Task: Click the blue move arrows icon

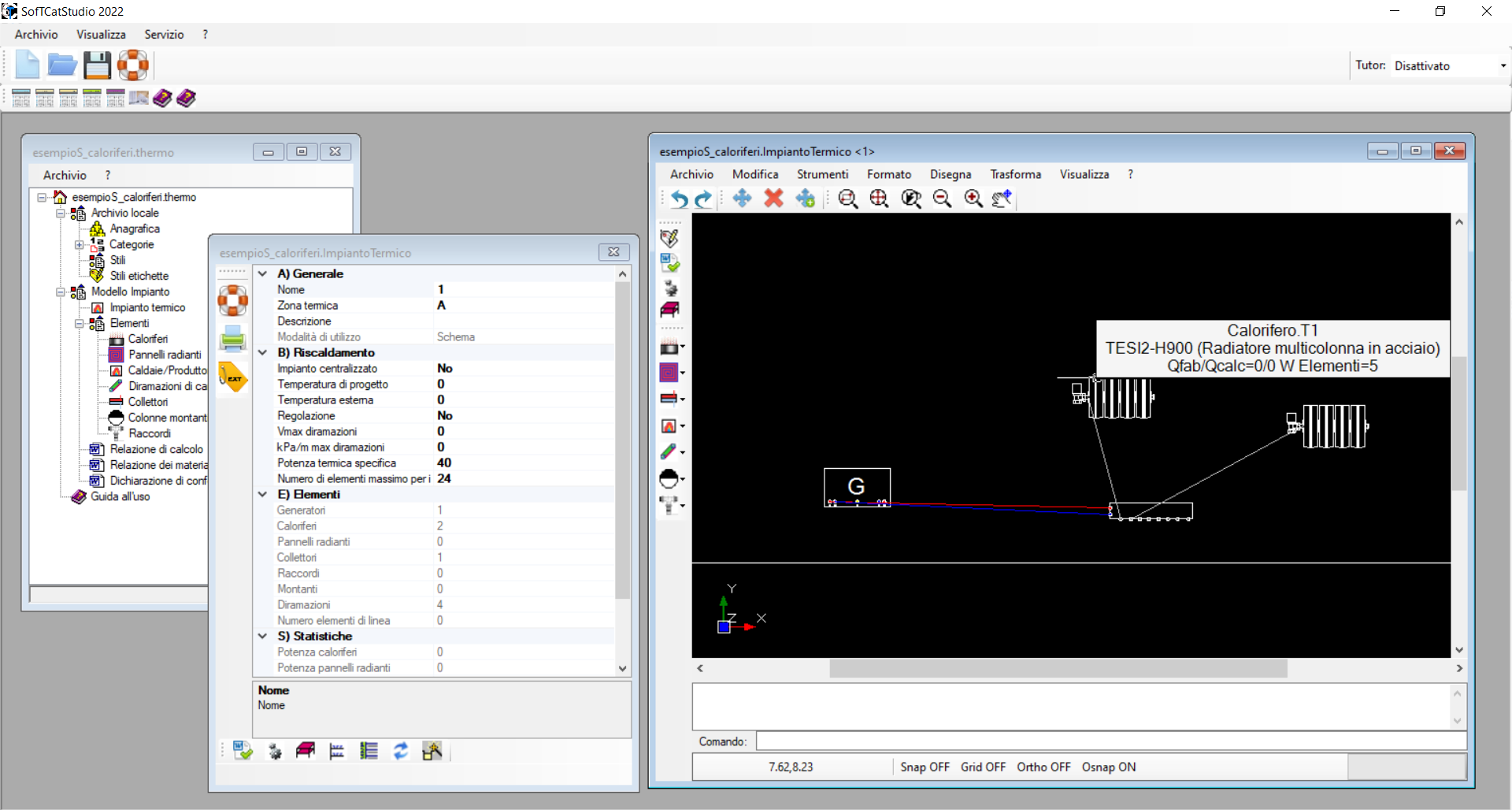Action: [742, 199]
